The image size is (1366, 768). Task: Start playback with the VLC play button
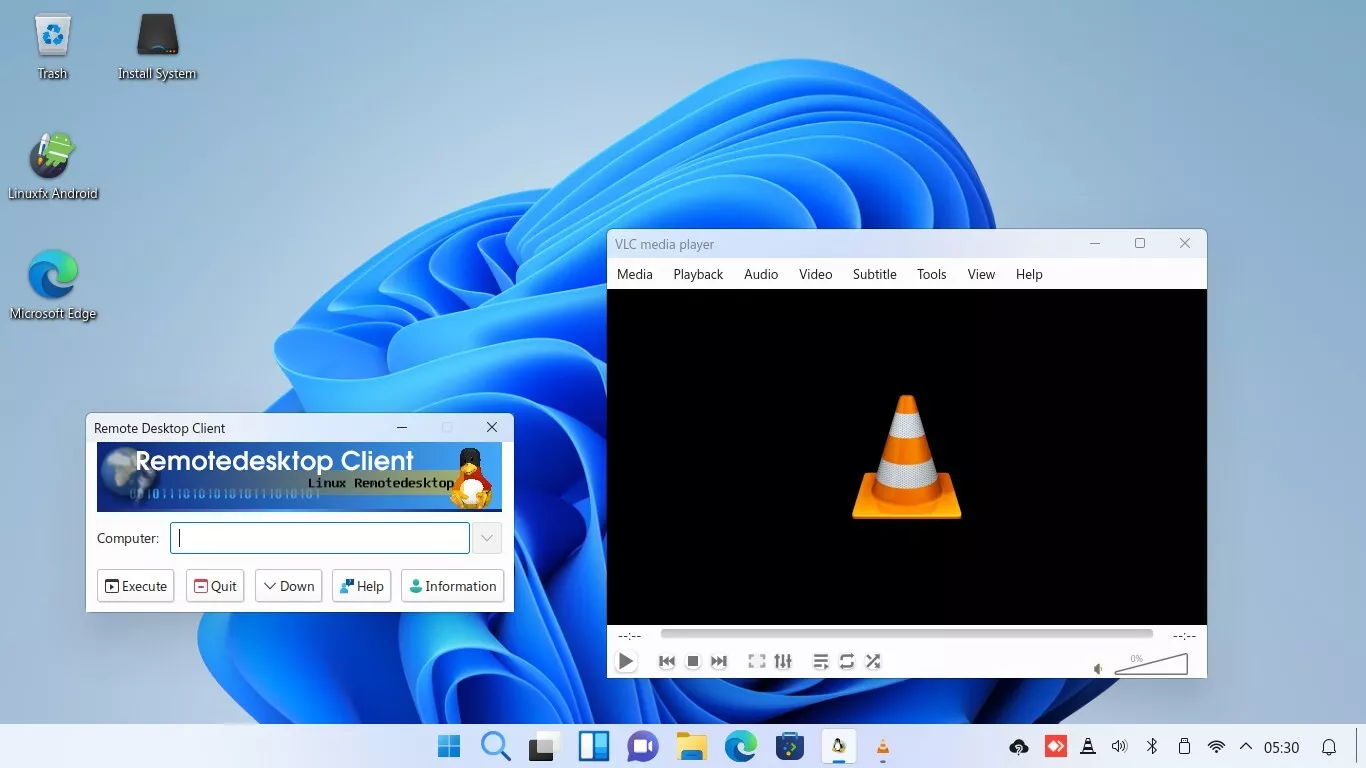click(626, 661)
